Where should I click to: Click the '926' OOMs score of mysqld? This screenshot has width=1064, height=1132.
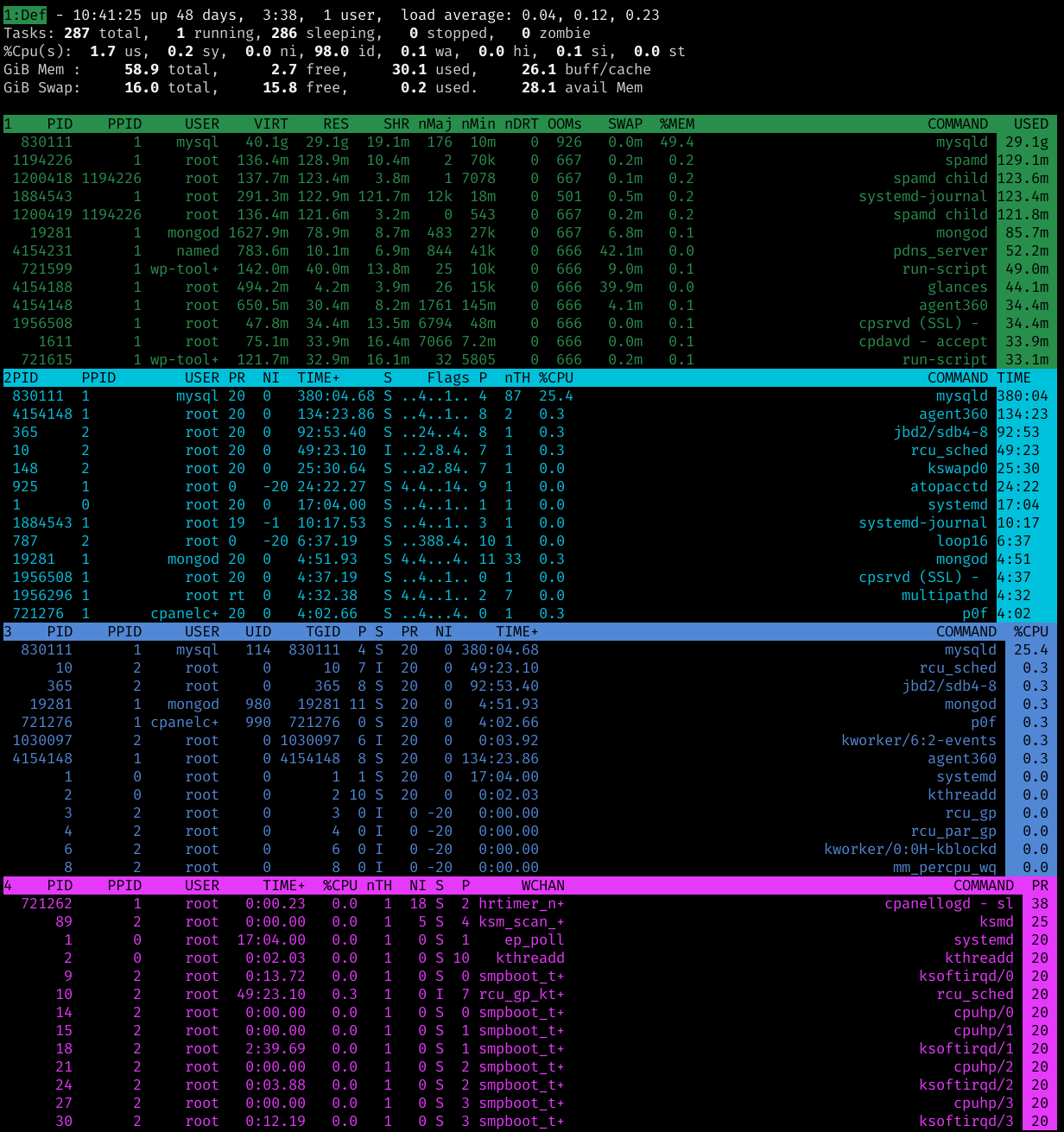click(x=569, y=142)
